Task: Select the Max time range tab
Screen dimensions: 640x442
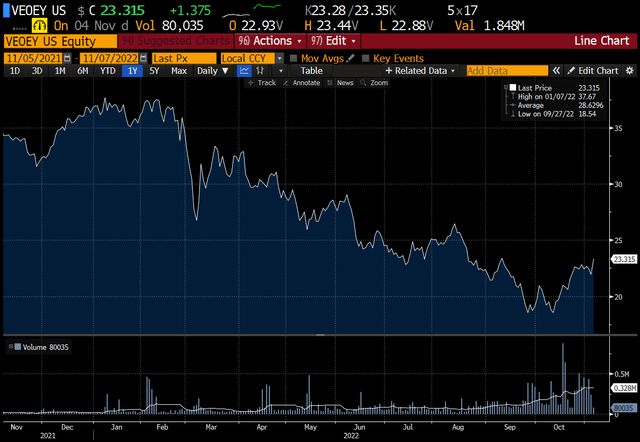Action: (179, 71)
